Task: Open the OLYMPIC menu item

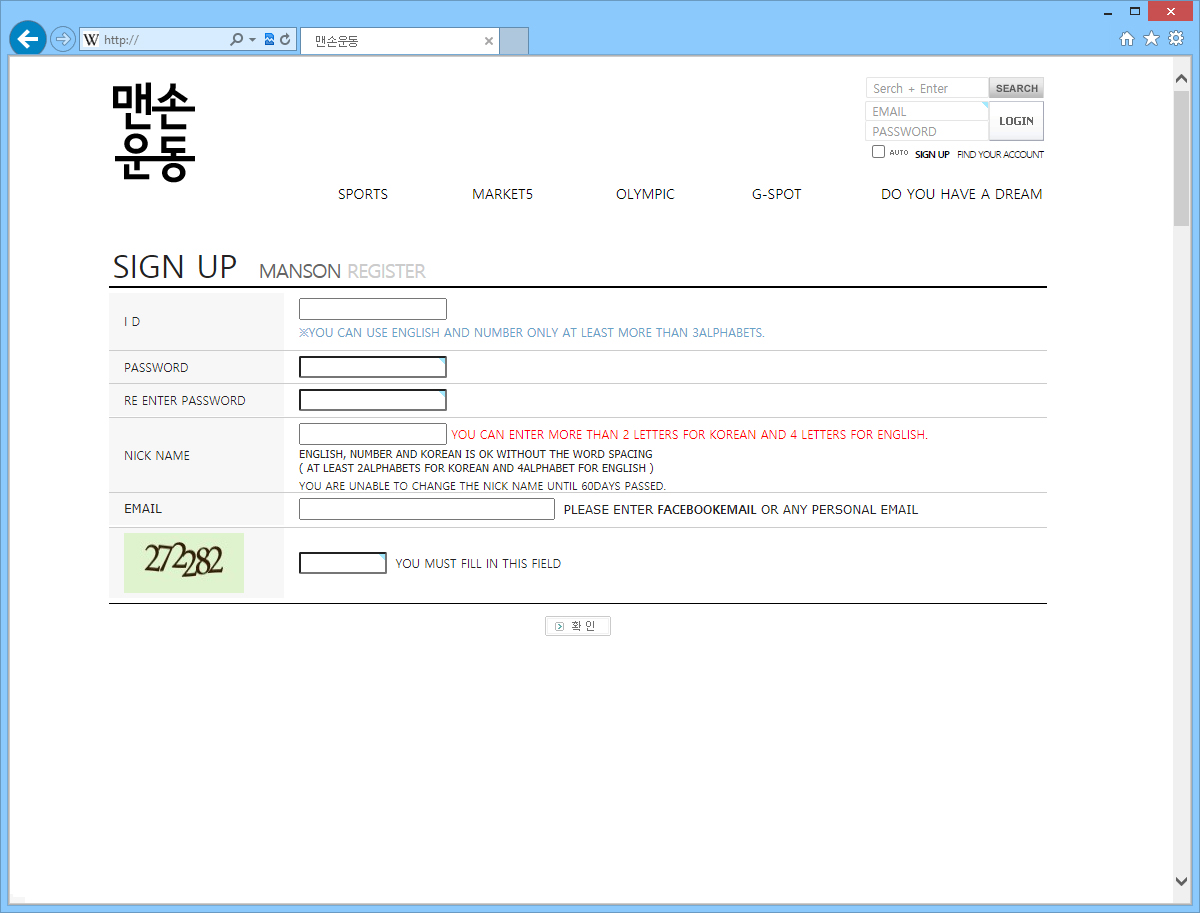Action: pyautogui.click(x=645, y=194)
